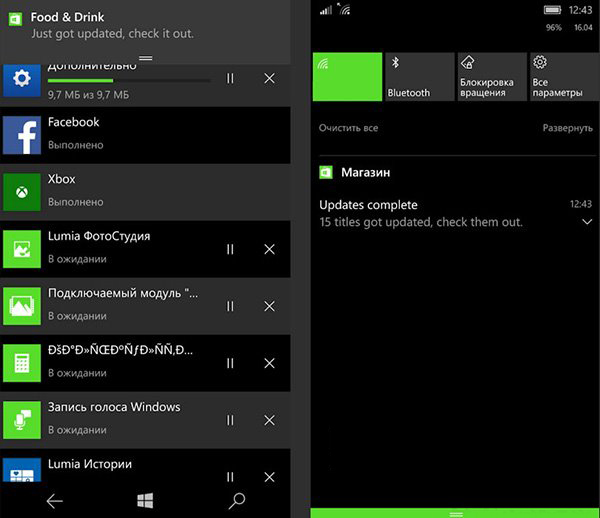
Task: Pull down the Food & Drink notification handle
Action: tap(145, 59)
